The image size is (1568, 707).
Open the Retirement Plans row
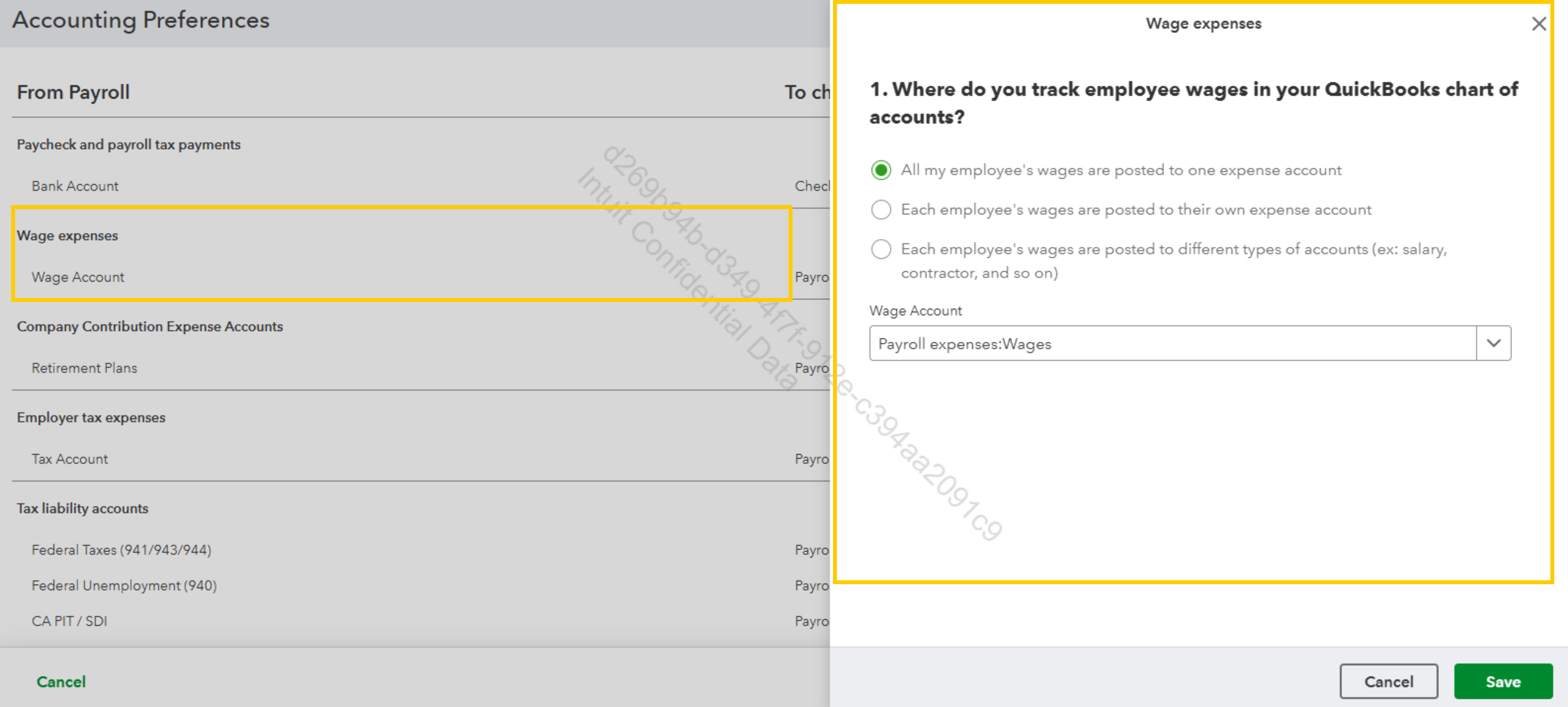tap(84, 368)
